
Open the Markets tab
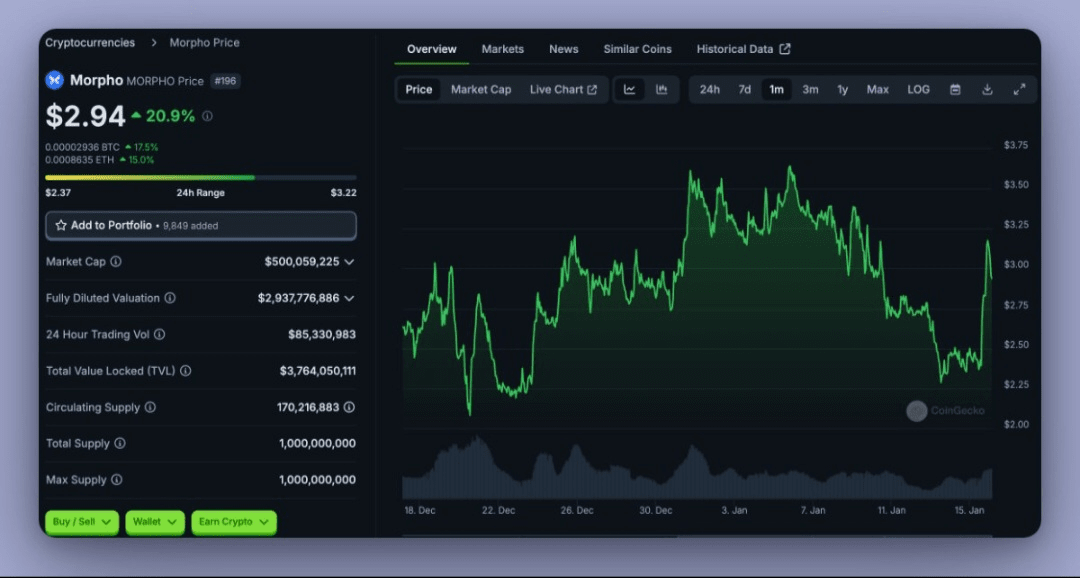[x=503, y=49]
